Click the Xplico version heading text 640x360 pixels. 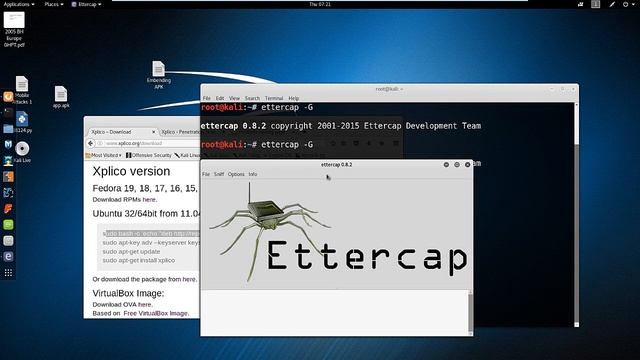pos(131,171)
